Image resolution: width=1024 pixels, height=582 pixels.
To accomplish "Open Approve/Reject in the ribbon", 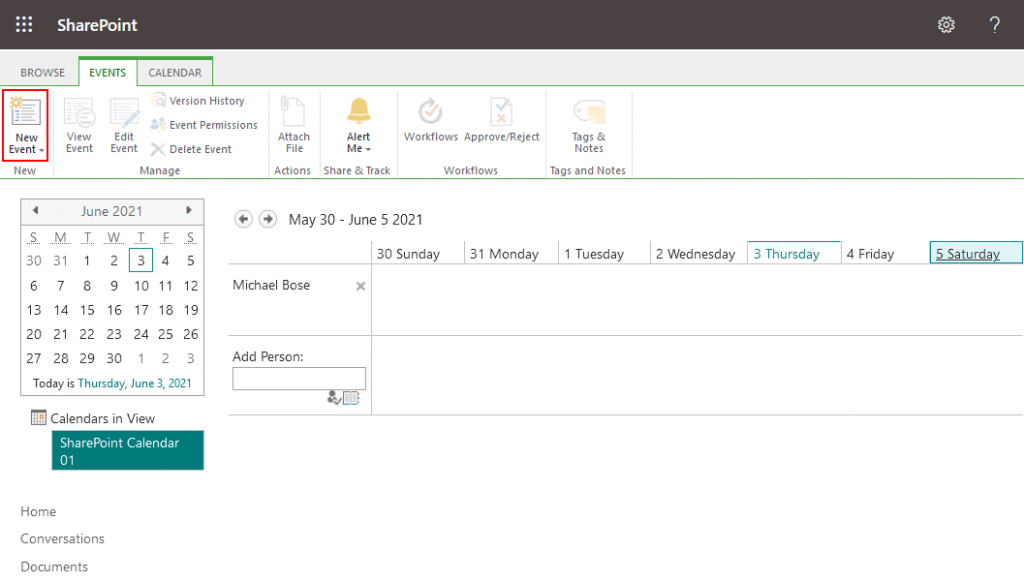I will coord(501,123).
